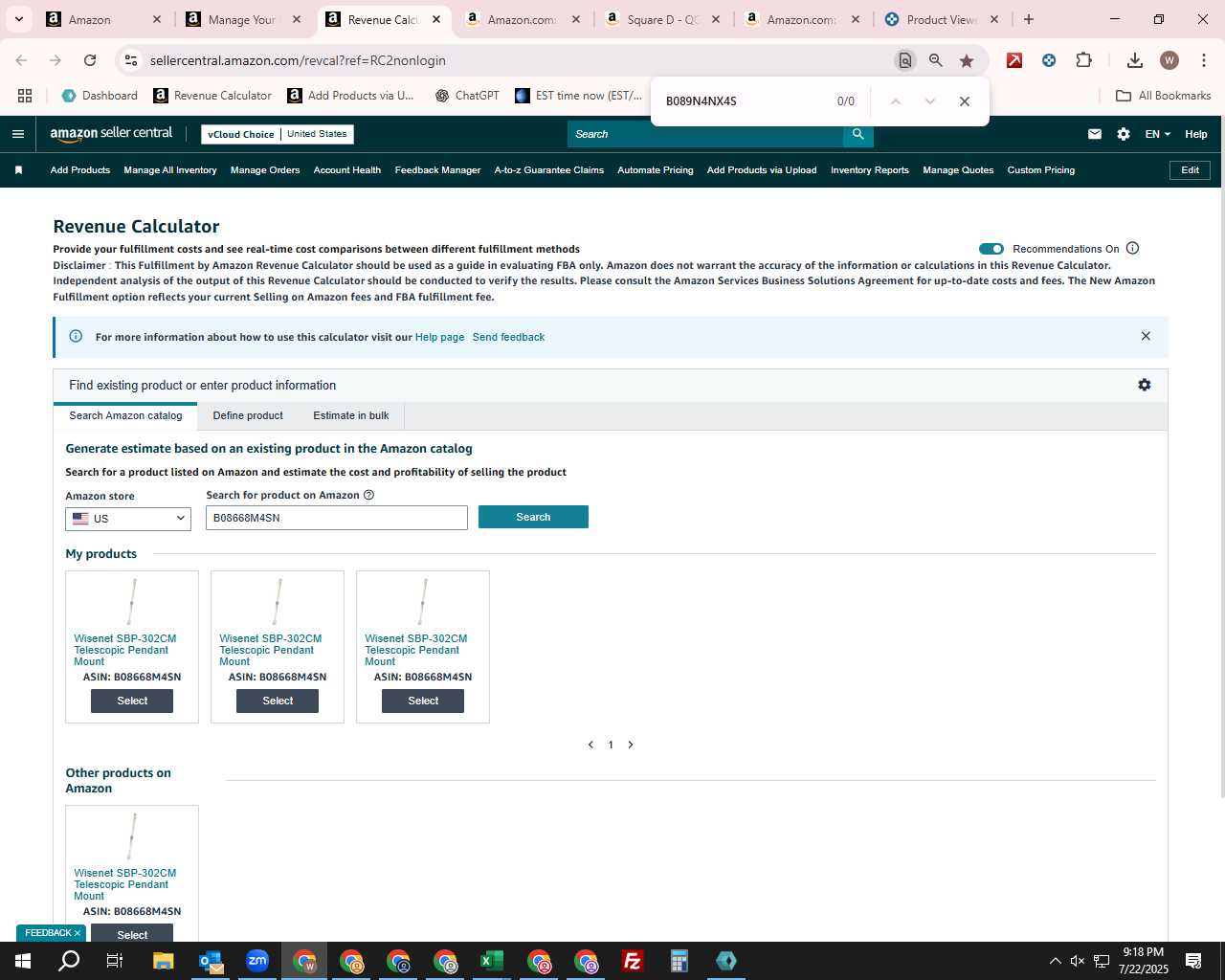Click the Send feedback link
This screenshot has height=980, width=1225.
click(x=508, y=337)
